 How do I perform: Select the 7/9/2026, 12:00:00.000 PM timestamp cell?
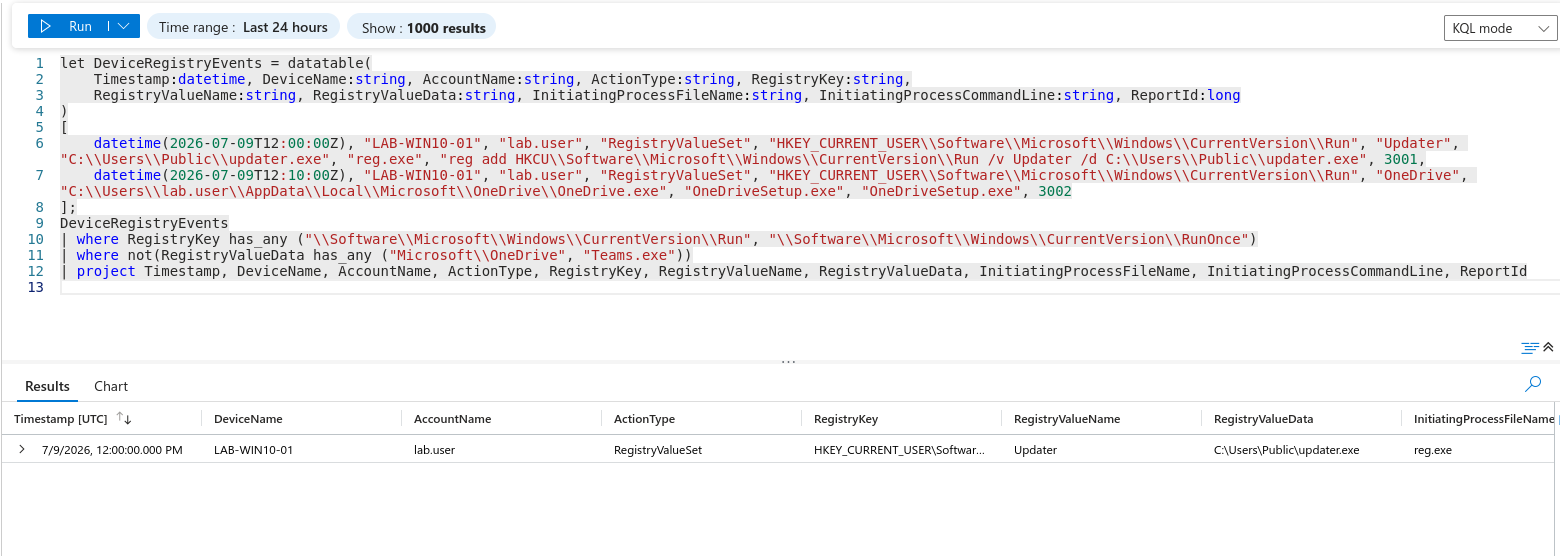point(112,450)
